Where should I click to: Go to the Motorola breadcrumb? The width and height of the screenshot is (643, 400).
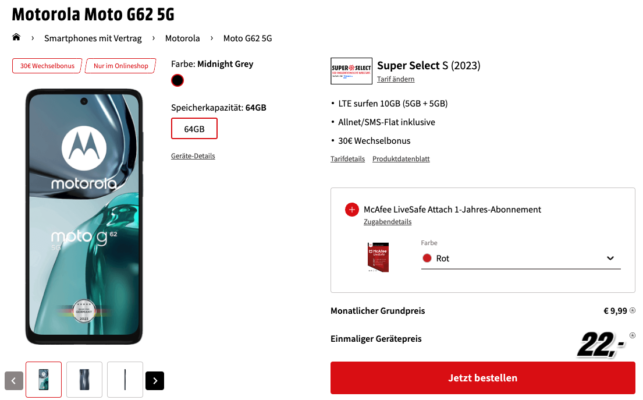click(x=182, y=38)
